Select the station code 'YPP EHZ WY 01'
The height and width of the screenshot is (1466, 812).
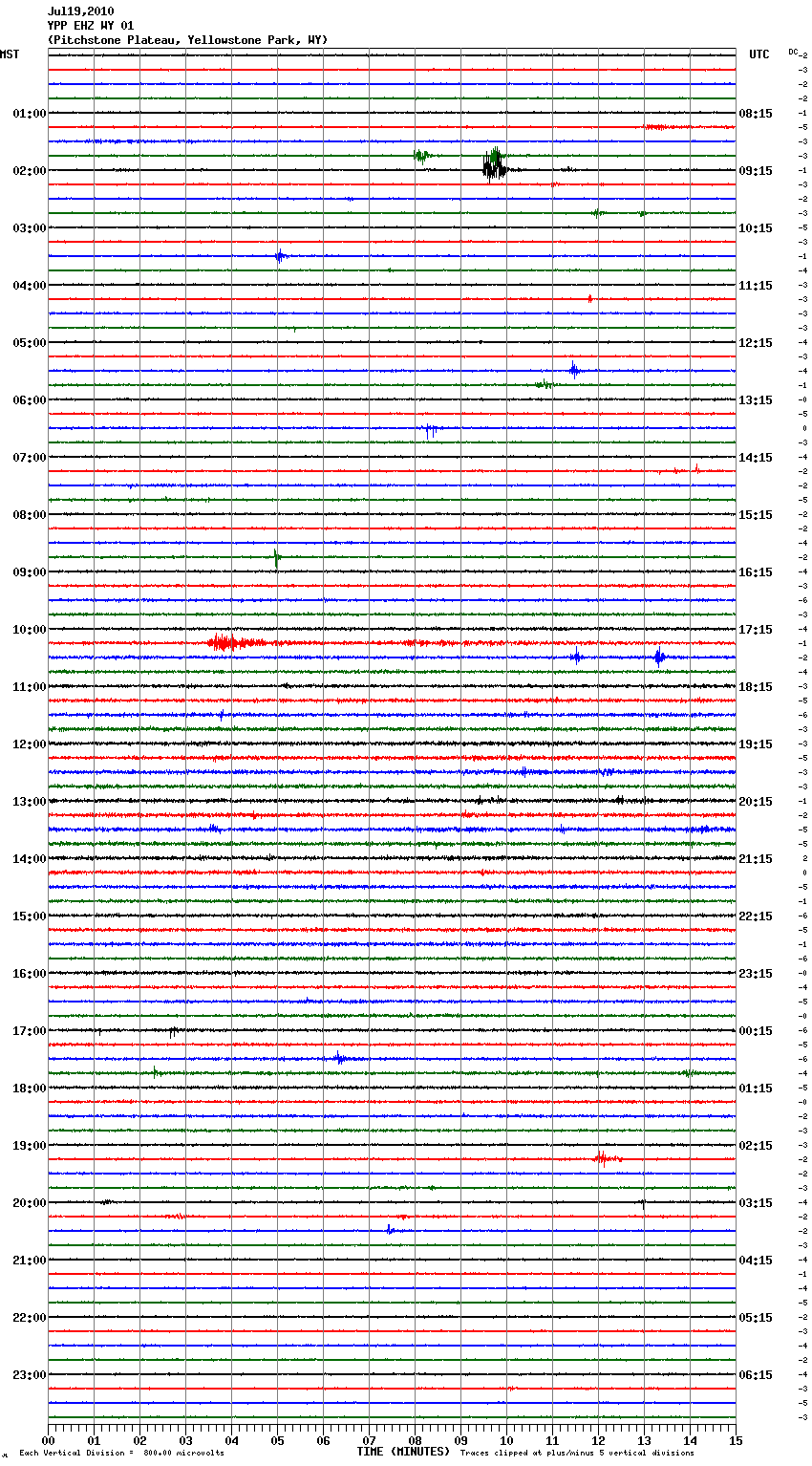(91, 26)
